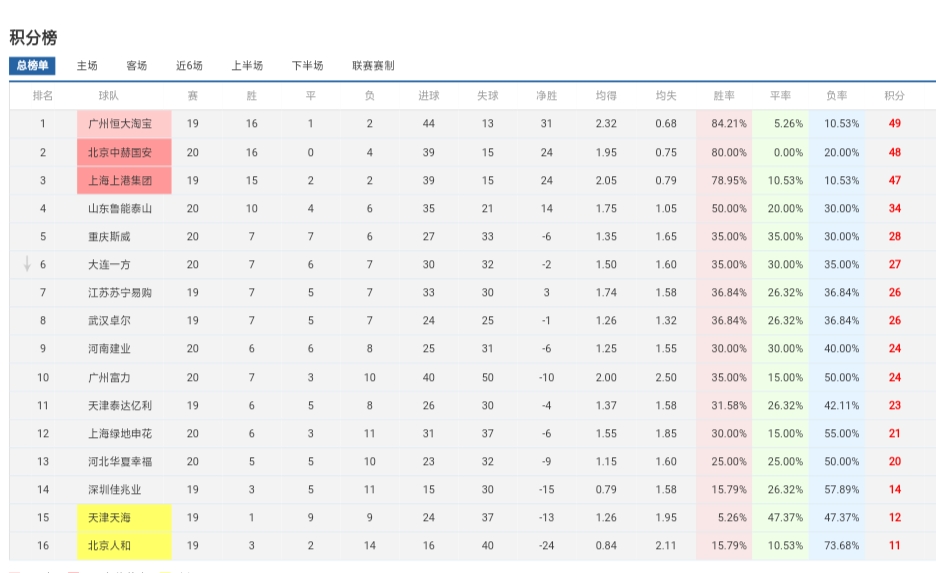Viewport: 936px width, 573px height.
Task: Open the 北京人和 team link
Action: coord(109,546)
